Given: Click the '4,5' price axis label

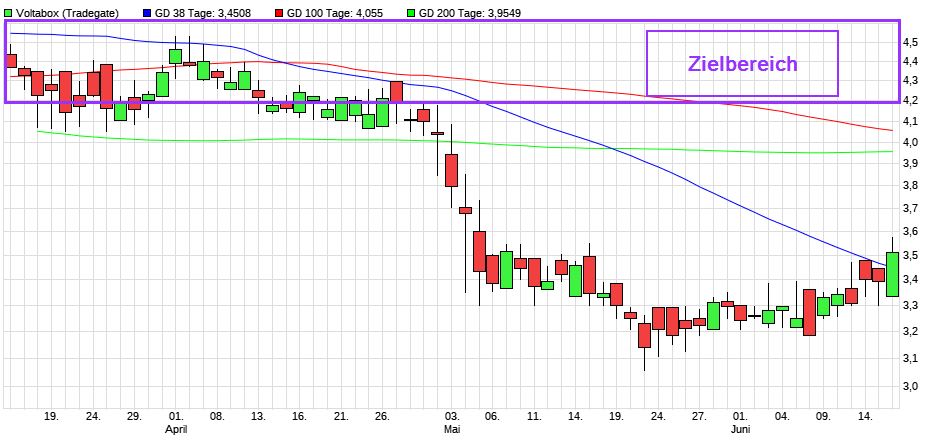Looking at the screenshot, I should click(911, 42).
